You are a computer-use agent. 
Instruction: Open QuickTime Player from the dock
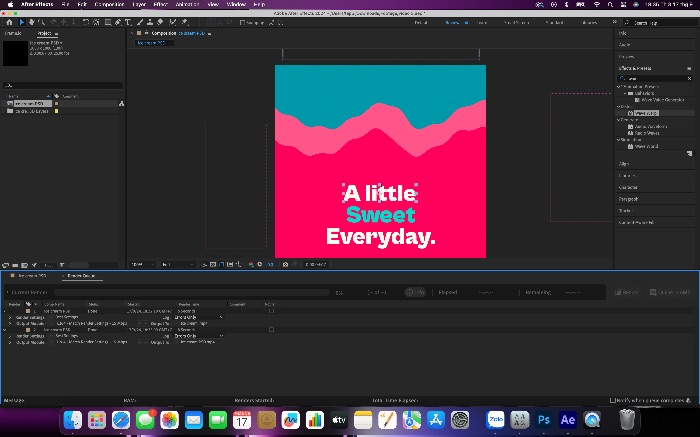click(592, 420)
